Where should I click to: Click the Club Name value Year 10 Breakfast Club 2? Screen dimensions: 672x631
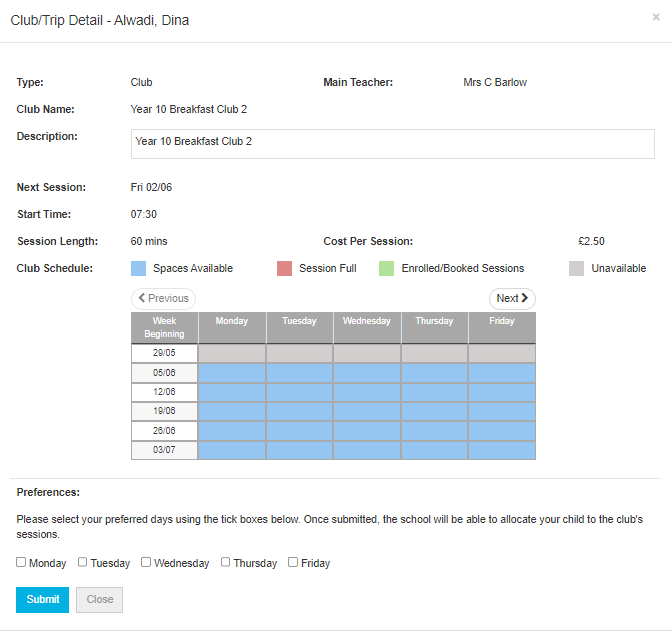pos(189,109)
